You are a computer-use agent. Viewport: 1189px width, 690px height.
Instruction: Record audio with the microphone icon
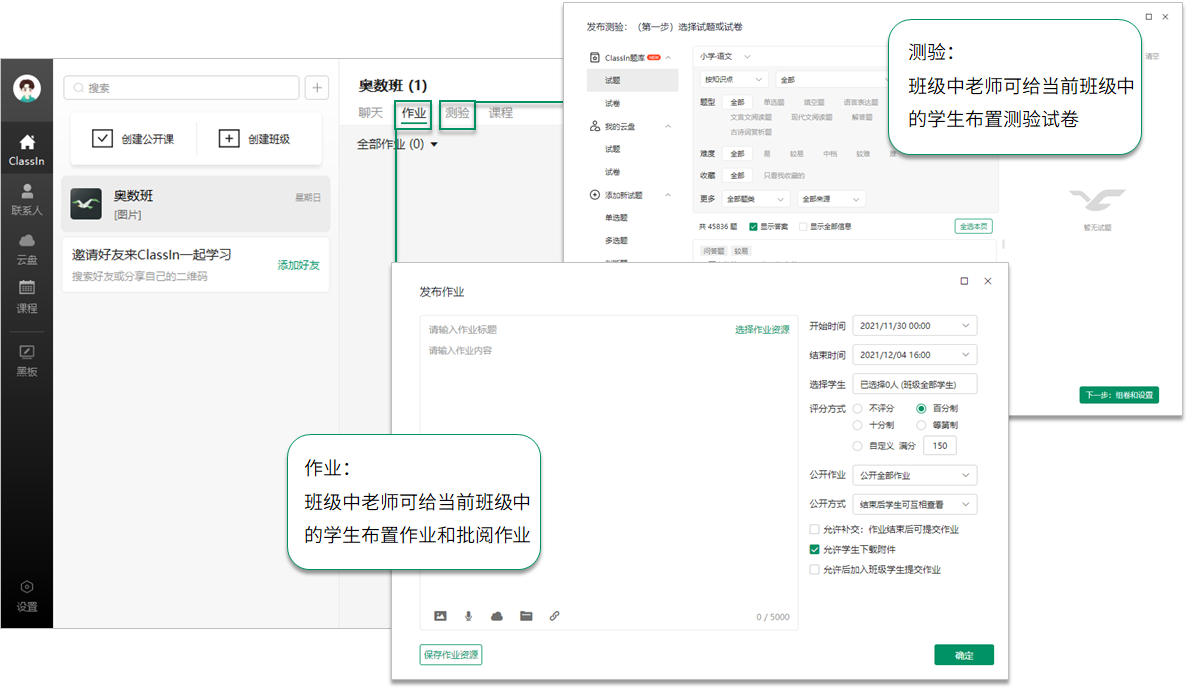(469, 616)
